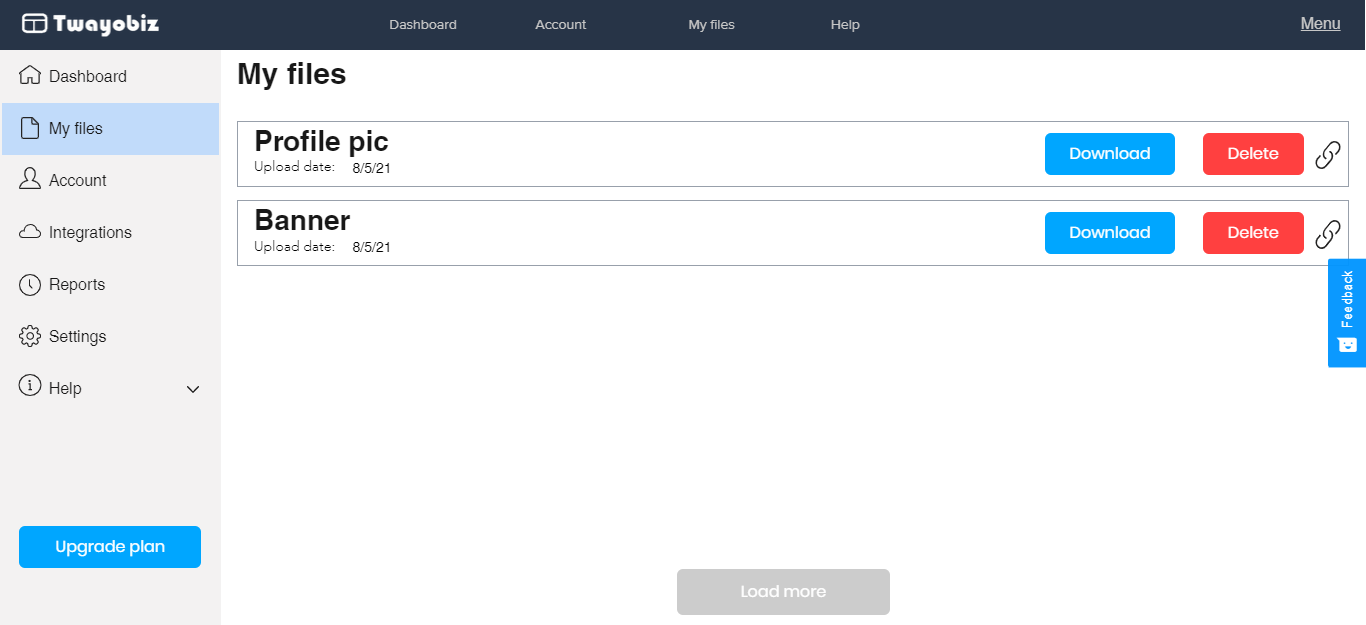The image size is (1366, 625).
Task: Click the Upgrade plan button
Action: (110, 547)
